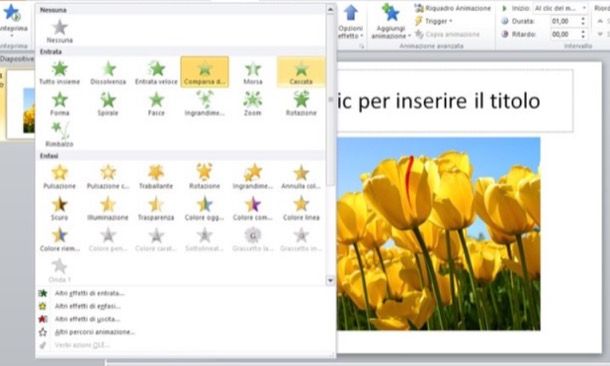Show the Riquadro Animazione pane
Screen dimensions: 610x366
[x=453, y=8]
